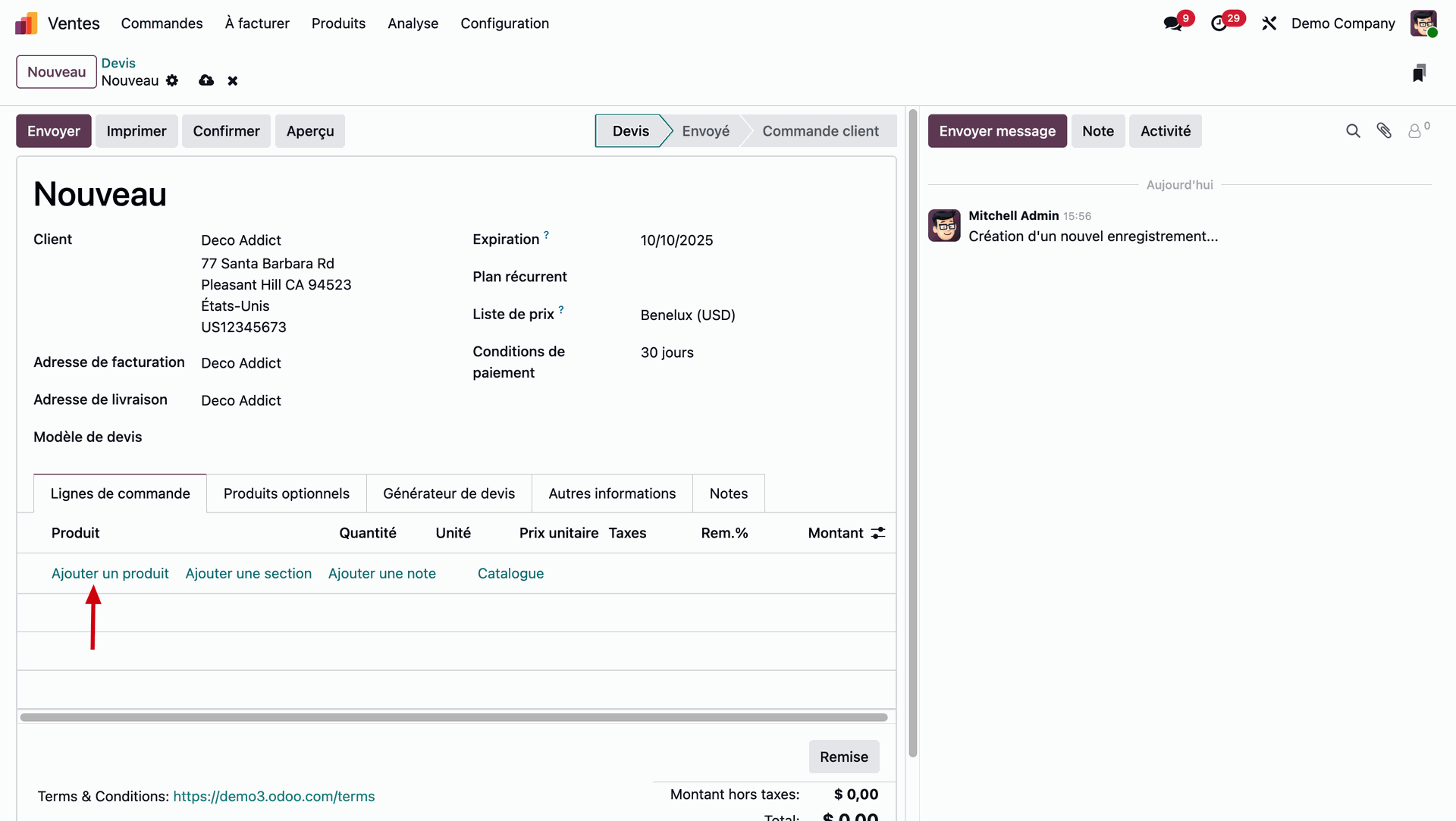Viewport: 1456px width, 821px height.
Task: Discard changes with the X icon
Action: (x=233, y=80)
